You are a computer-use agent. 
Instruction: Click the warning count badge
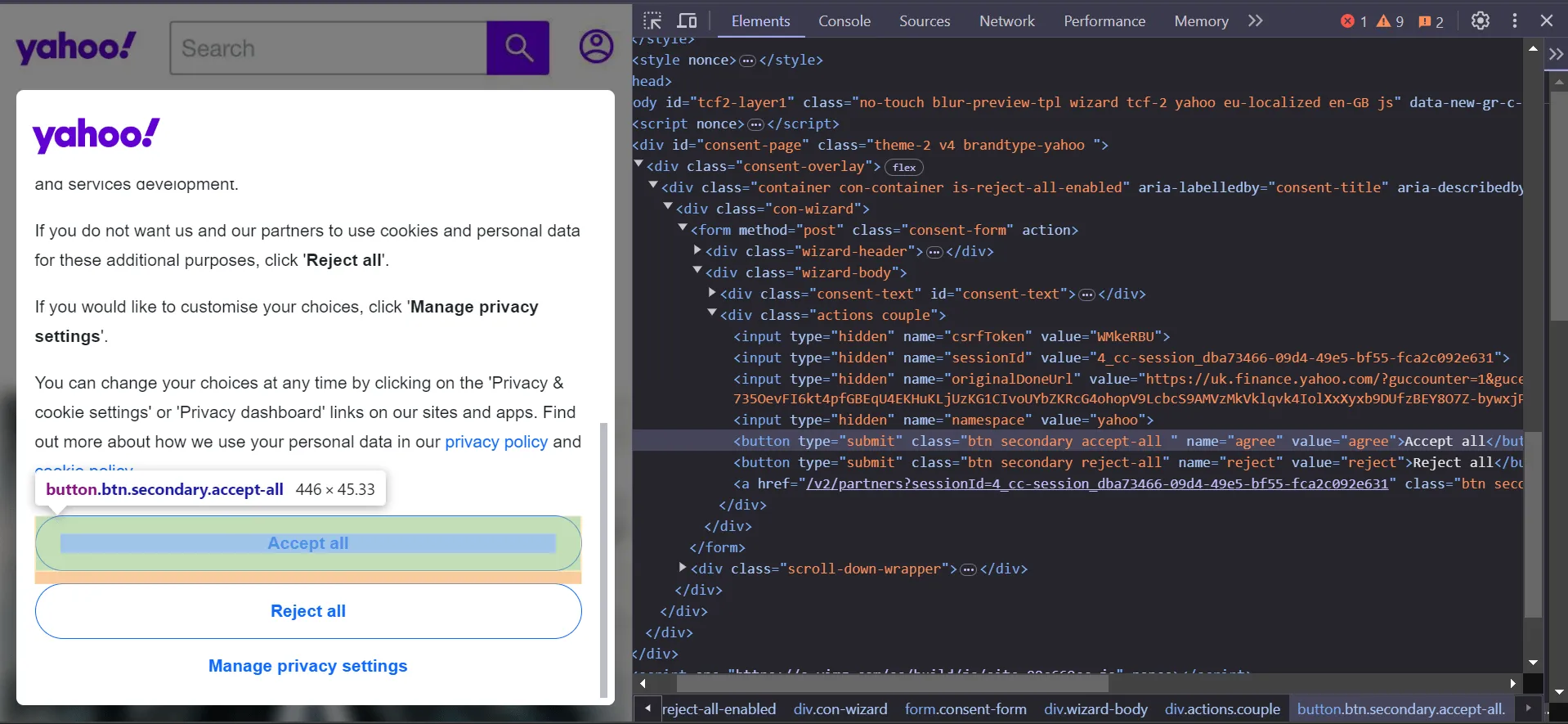click(1390, 21)
